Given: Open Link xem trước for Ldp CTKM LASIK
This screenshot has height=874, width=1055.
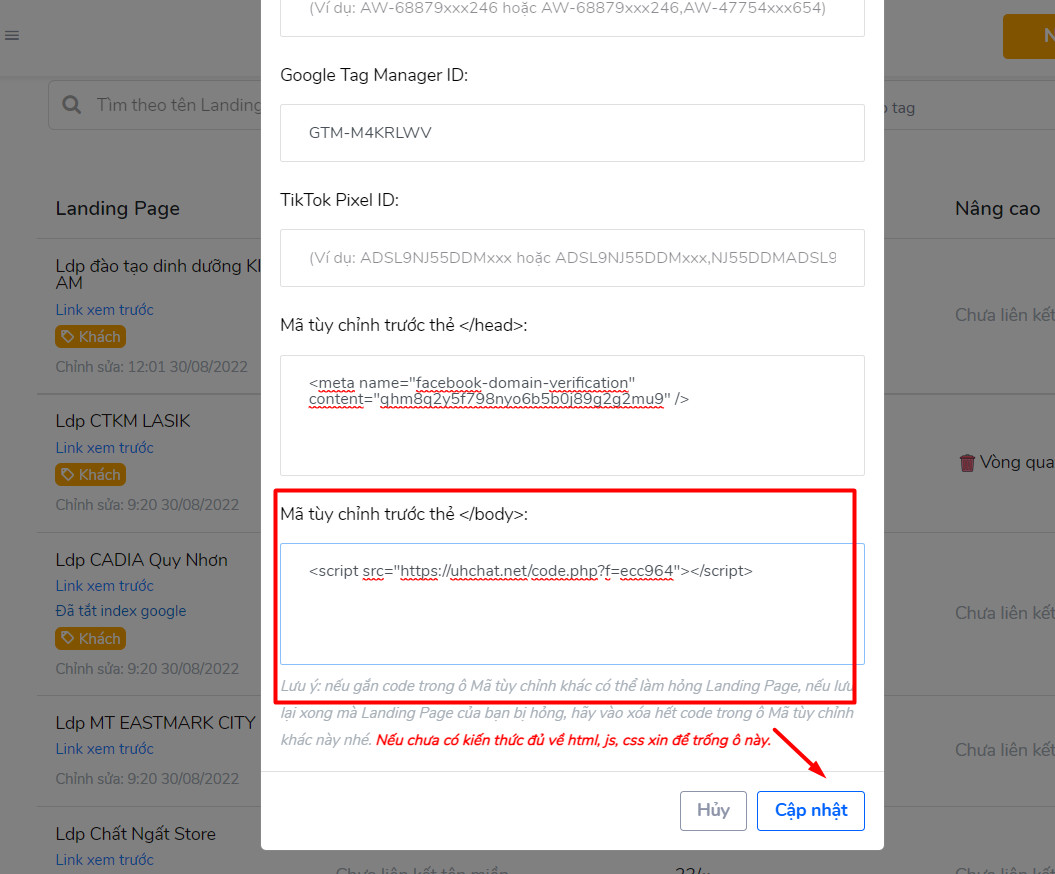Looking at the screenshot, I should point(104,447).
